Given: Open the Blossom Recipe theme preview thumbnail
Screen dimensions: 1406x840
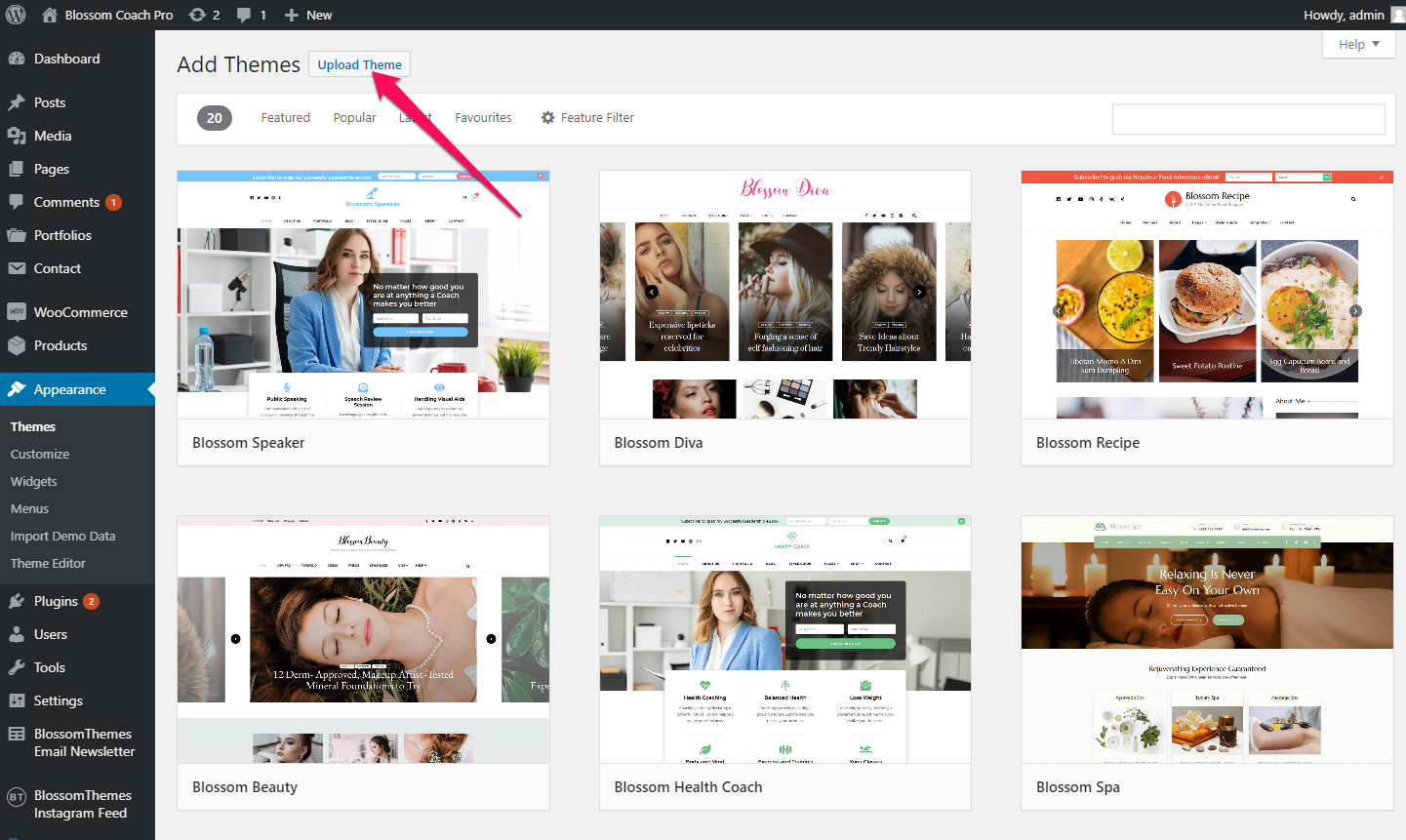Looking at the screenshot, I should click(x=1207, y=295).
